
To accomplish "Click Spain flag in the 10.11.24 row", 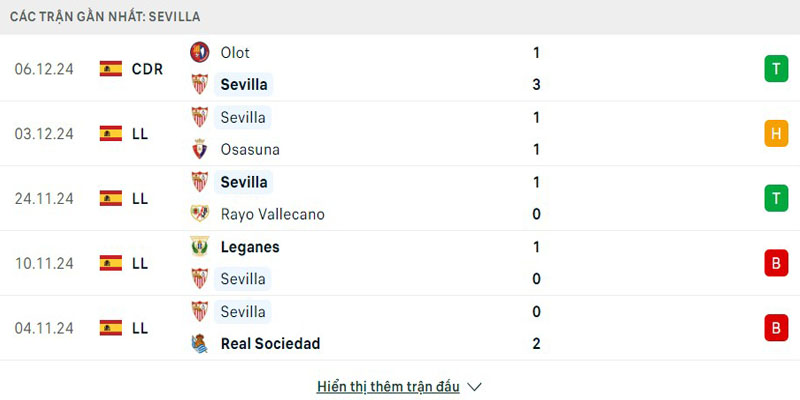I will click(x=111, y=263).
